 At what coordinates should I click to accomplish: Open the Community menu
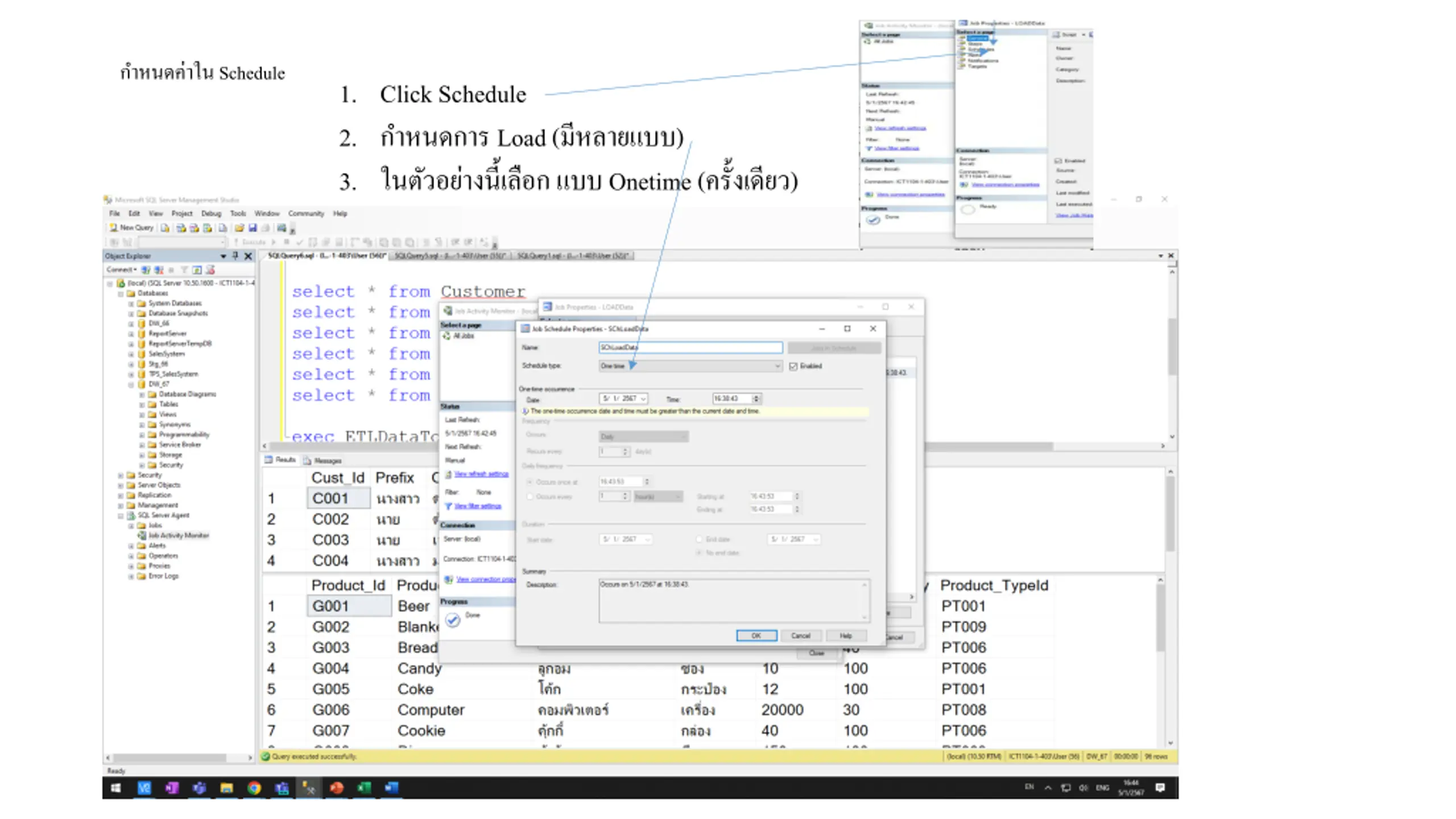tap(306, 214)
